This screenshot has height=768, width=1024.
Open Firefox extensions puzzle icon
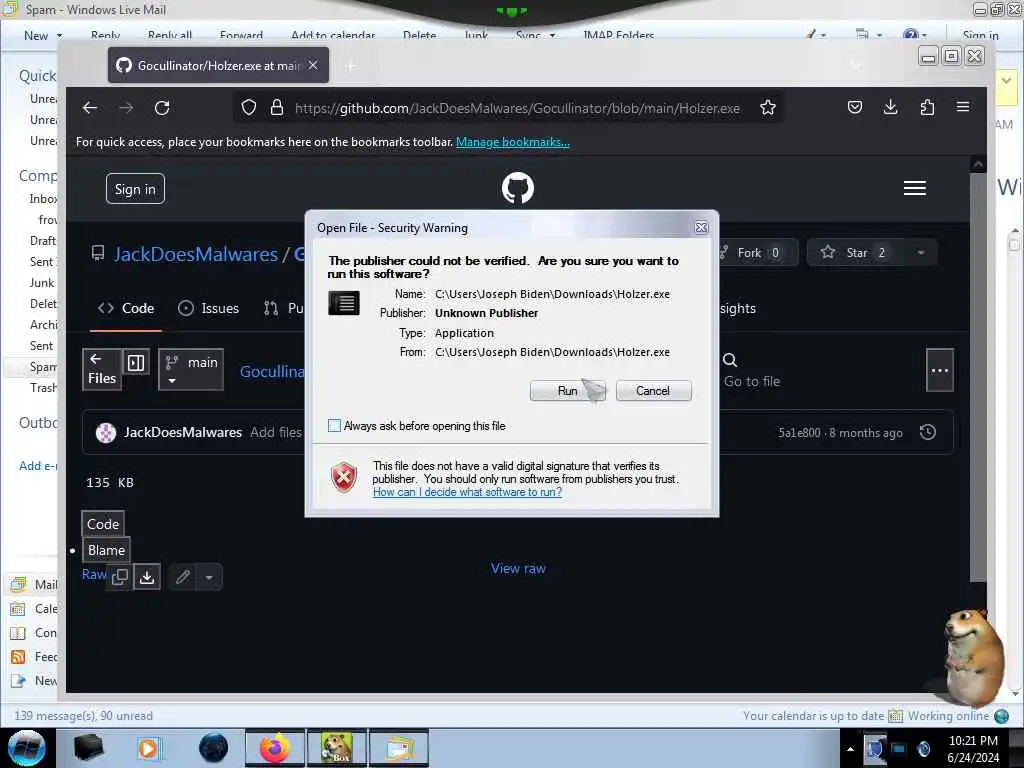927,108
